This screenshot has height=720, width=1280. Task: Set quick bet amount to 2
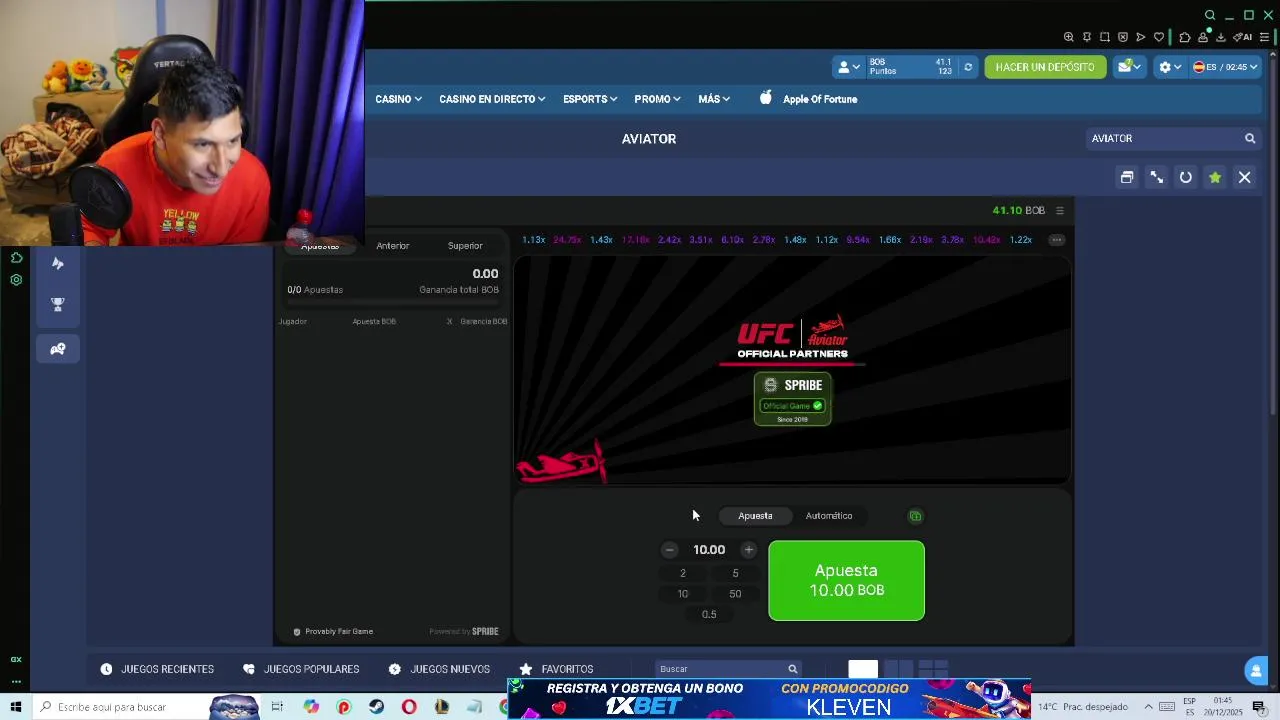coord(683,573)
